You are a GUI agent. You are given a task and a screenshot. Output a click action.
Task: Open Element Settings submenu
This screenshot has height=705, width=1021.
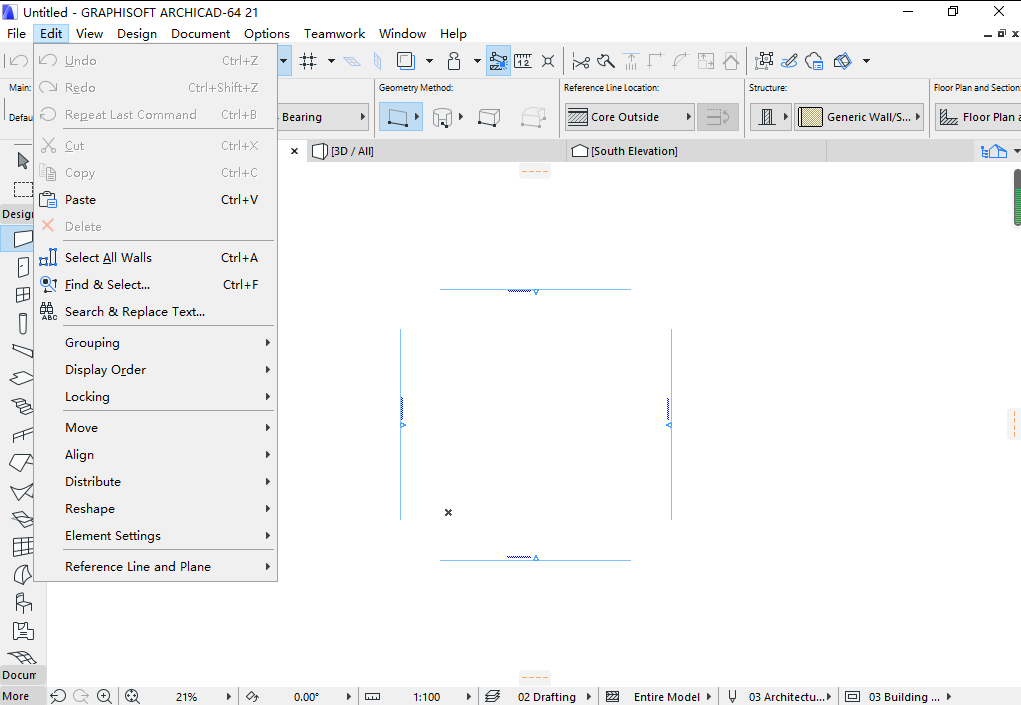tap(156, 536)
